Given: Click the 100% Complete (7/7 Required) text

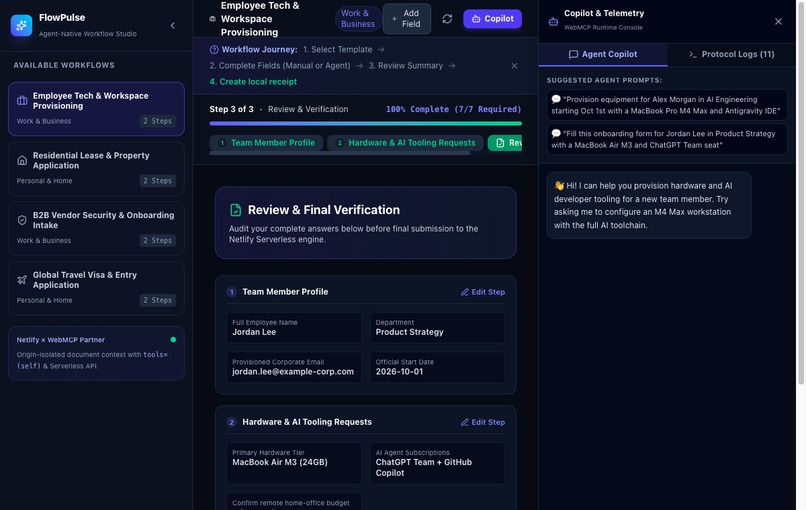Looking at the screenshot, I should [x=453, y=109].
